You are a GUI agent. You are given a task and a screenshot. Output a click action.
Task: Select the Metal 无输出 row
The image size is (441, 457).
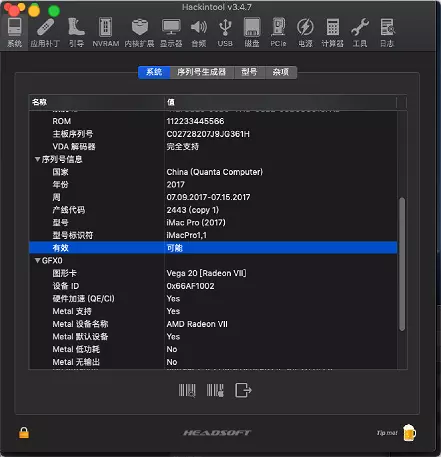(213, 362)
